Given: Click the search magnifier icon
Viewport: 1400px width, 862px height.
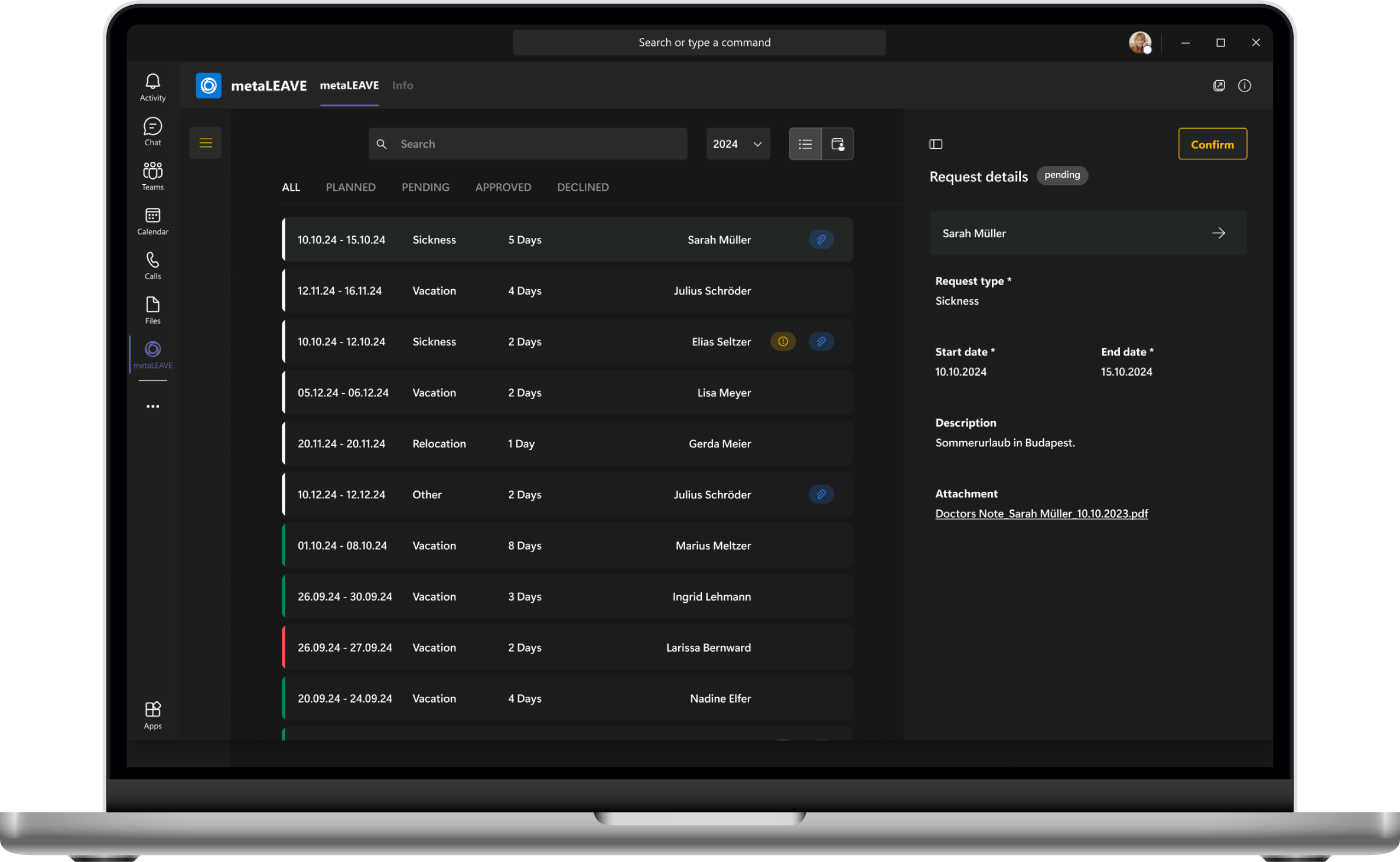Looking at the screenshot, I should coord(382,144).
